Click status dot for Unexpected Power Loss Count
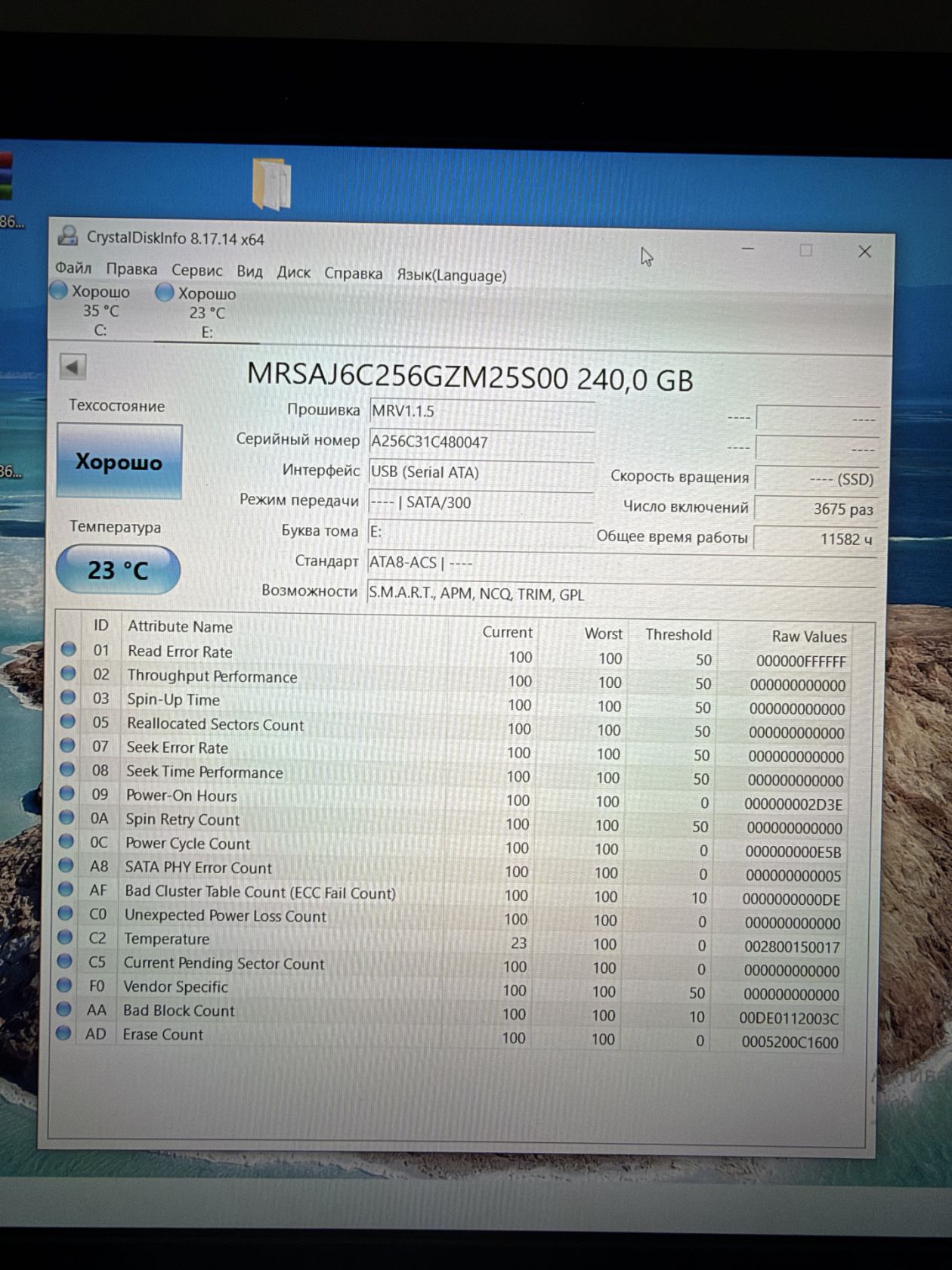This screenshot has height=1270, width=952. point(65,913)
